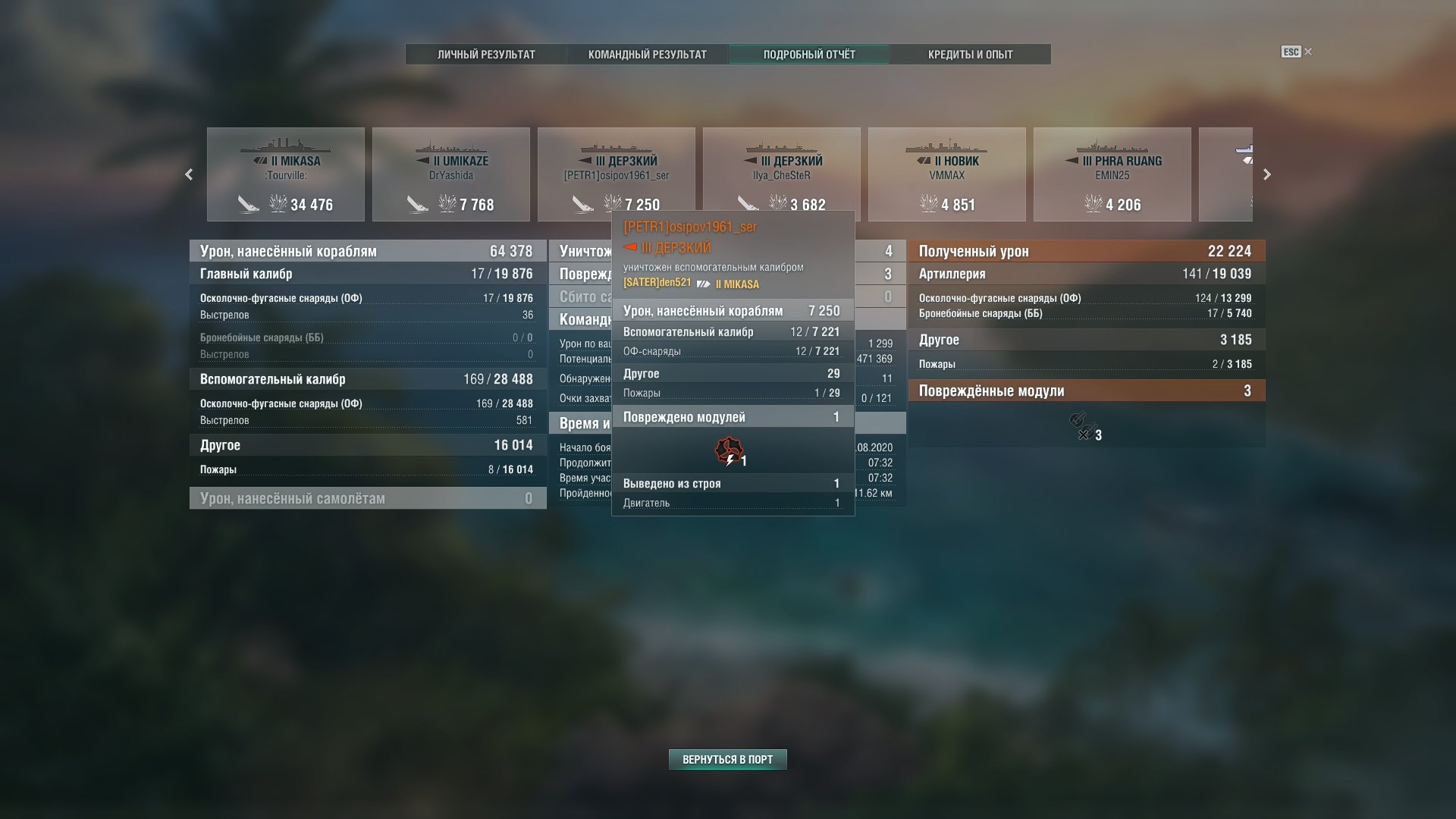The height and width of the screenshot is (819, 1456).
Task: Switch to Командный результат tab
Action: pyautogui.click(x=648, y=55)
